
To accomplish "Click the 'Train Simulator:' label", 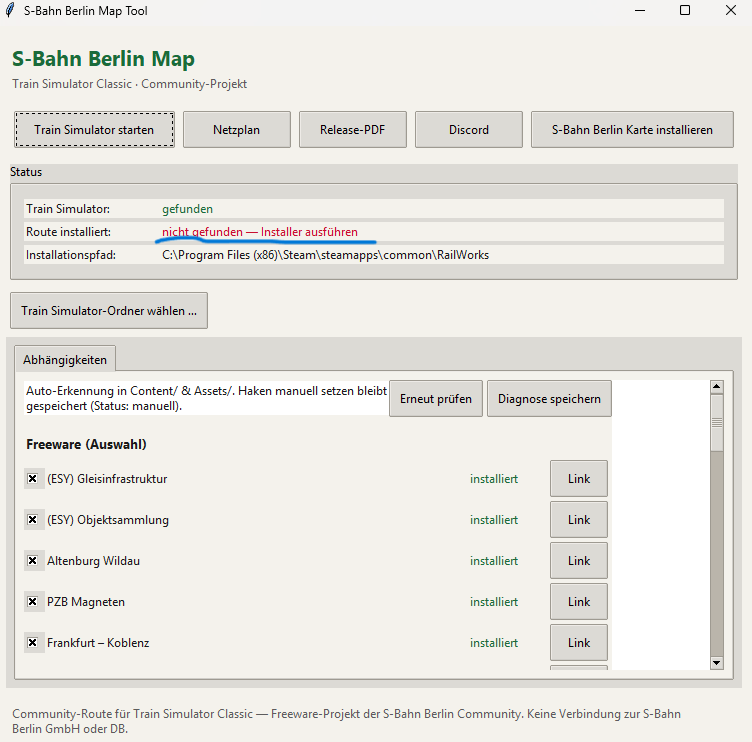I will (68, 209).
